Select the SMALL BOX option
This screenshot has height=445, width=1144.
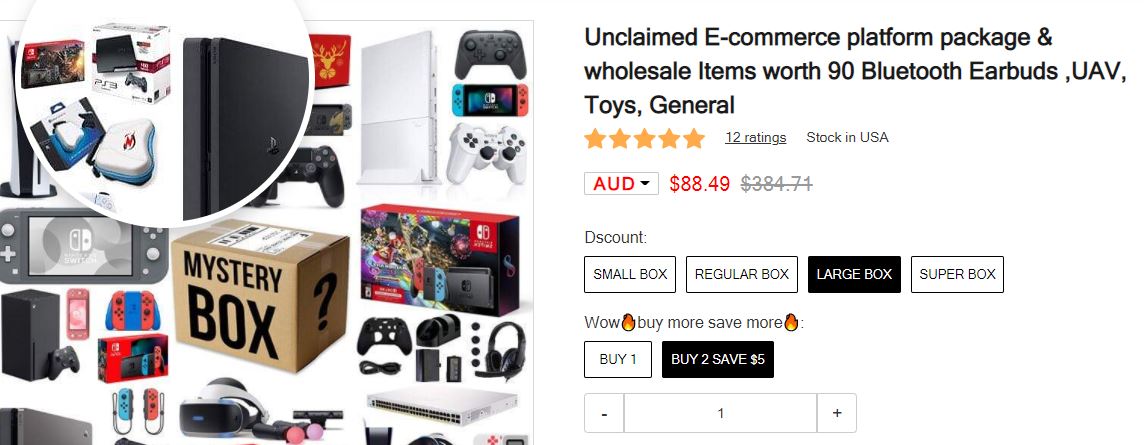tap(630, 274)
